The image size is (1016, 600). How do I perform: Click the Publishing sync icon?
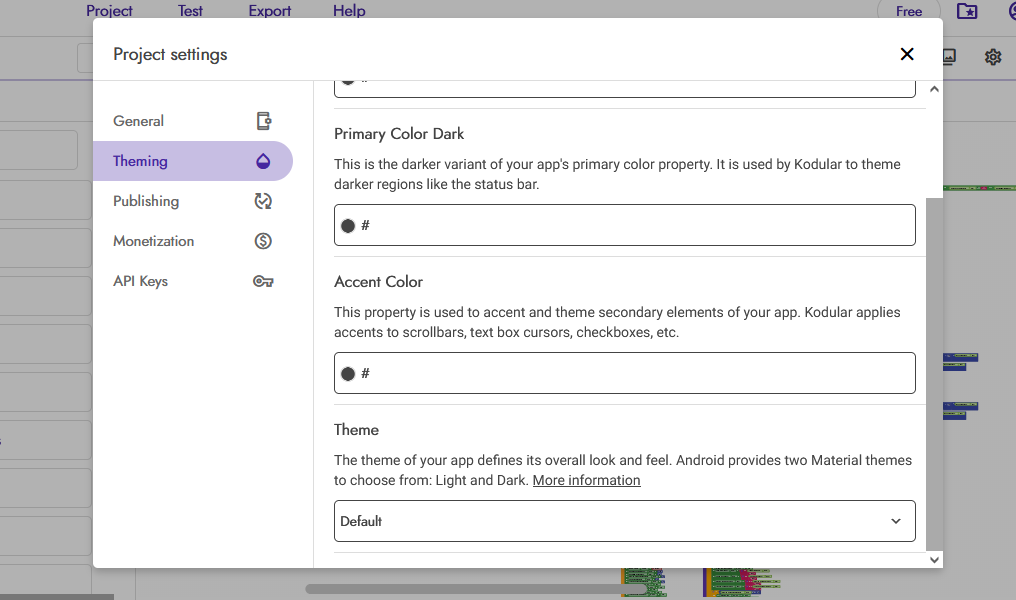pos(263,201)
